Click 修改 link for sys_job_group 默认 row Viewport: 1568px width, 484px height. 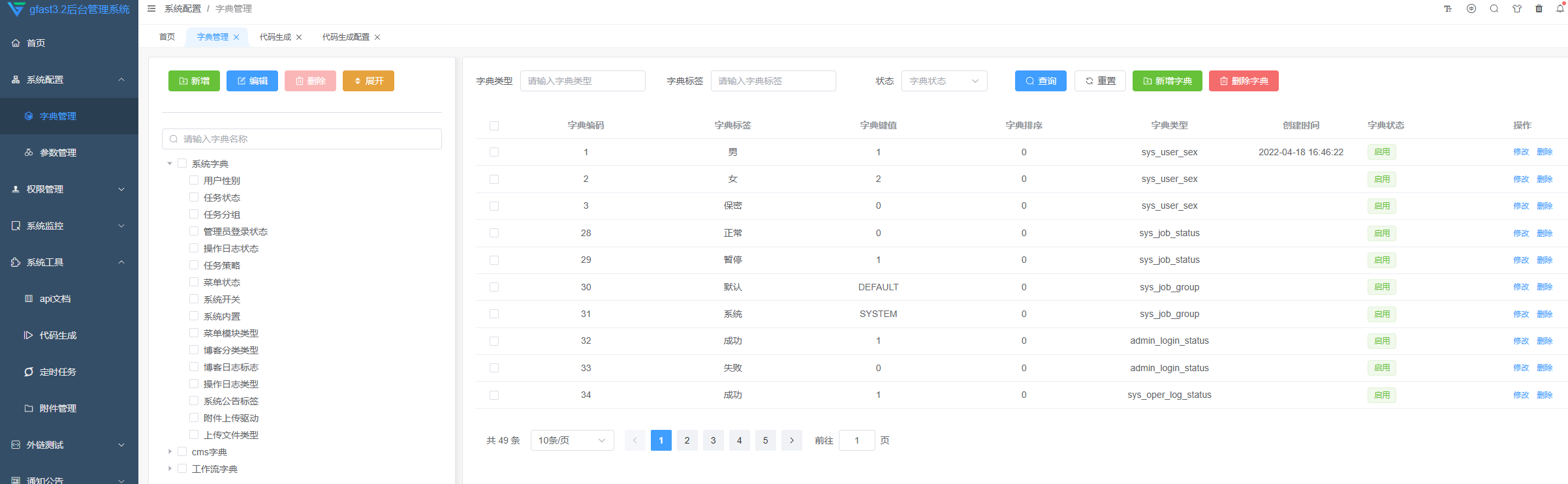(1521, 287)
